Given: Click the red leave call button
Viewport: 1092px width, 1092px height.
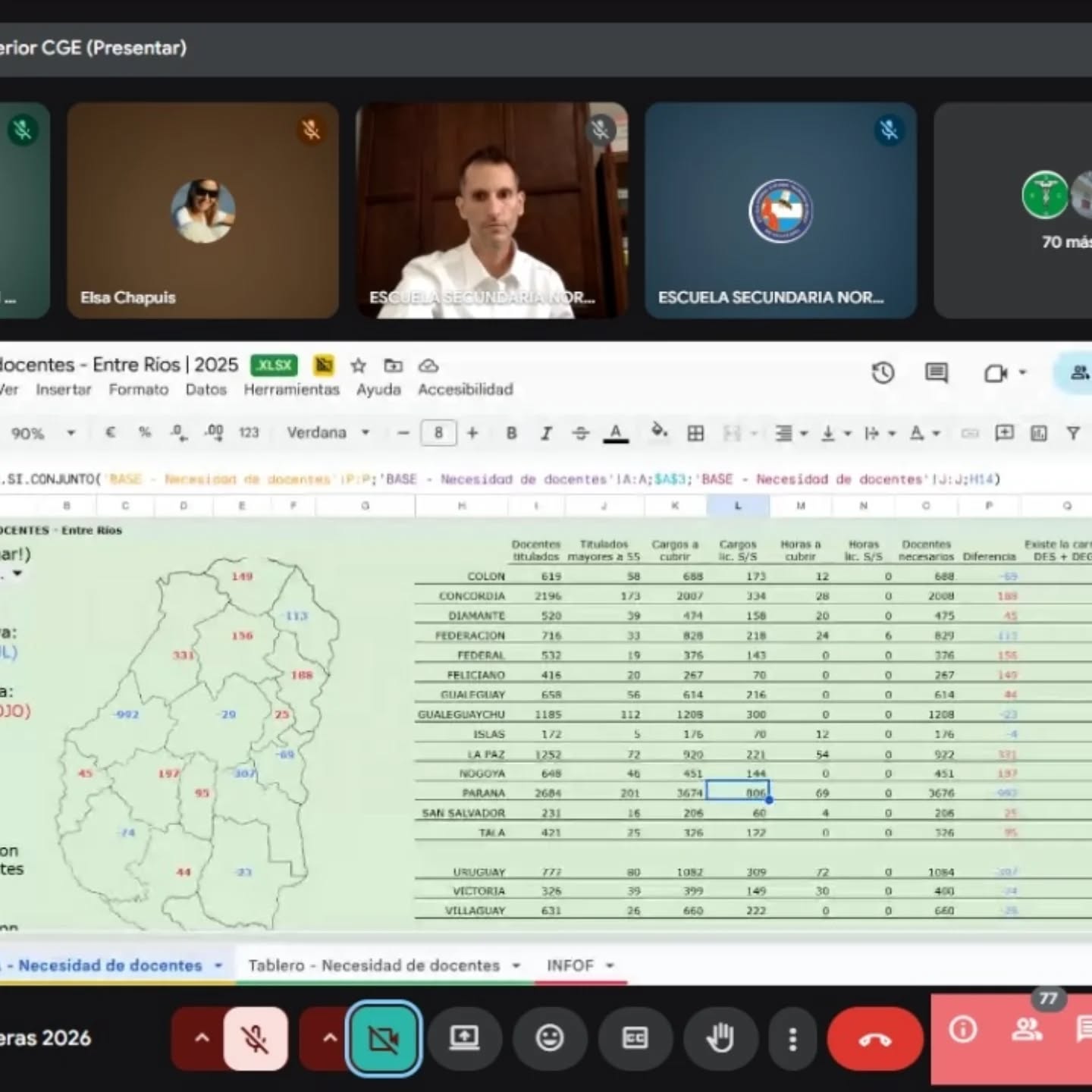Looking at the screenshot, I should [x=874, y=1039].
